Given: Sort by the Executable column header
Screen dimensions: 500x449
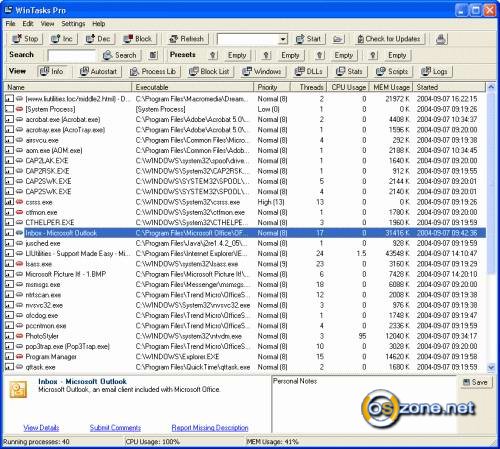Looking at the screenshot, I should (193, 87).
